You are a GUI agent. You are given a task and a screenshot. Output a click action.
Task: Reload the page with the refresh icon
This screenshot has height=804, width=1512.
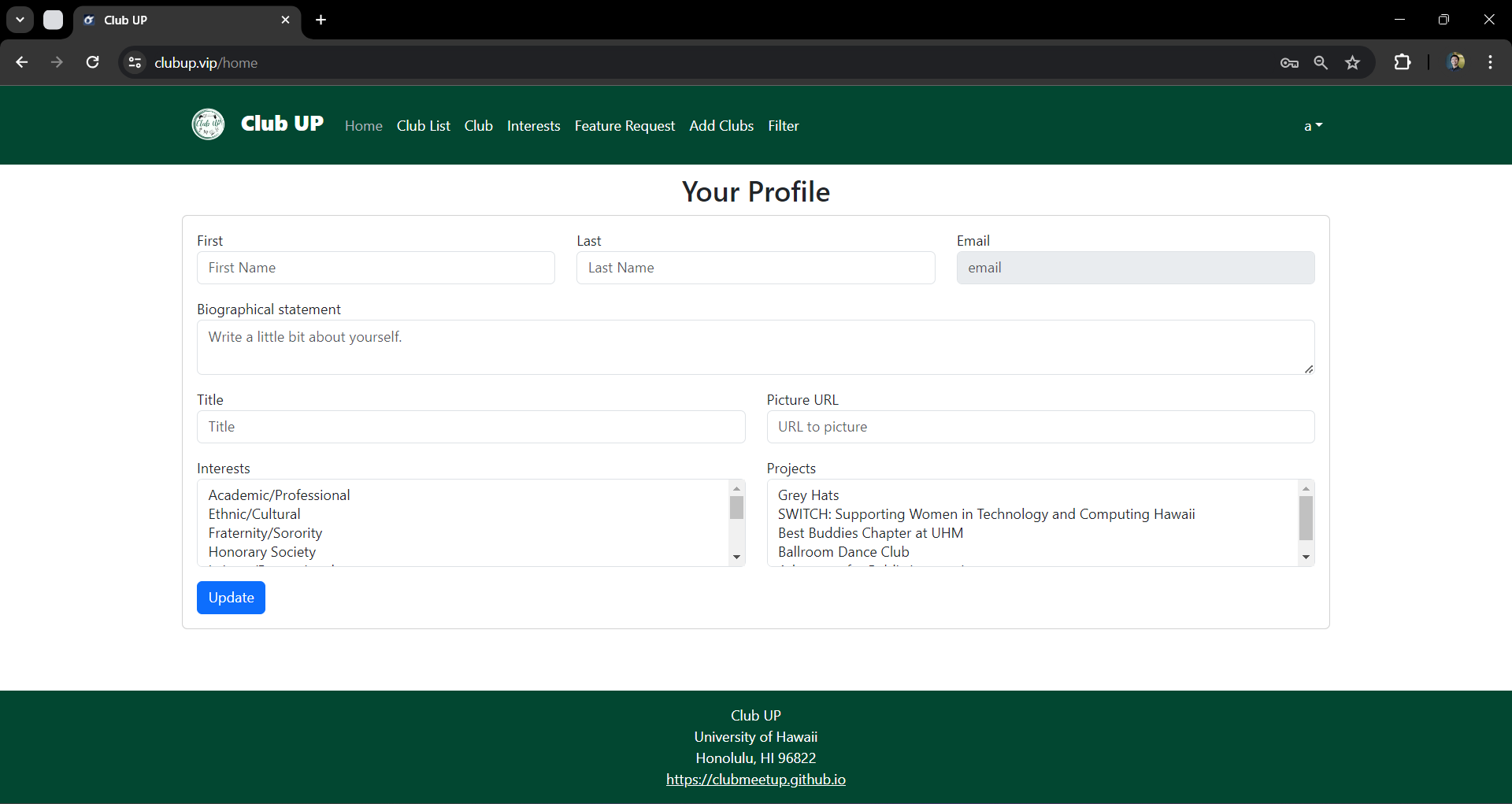pos(92,62)
